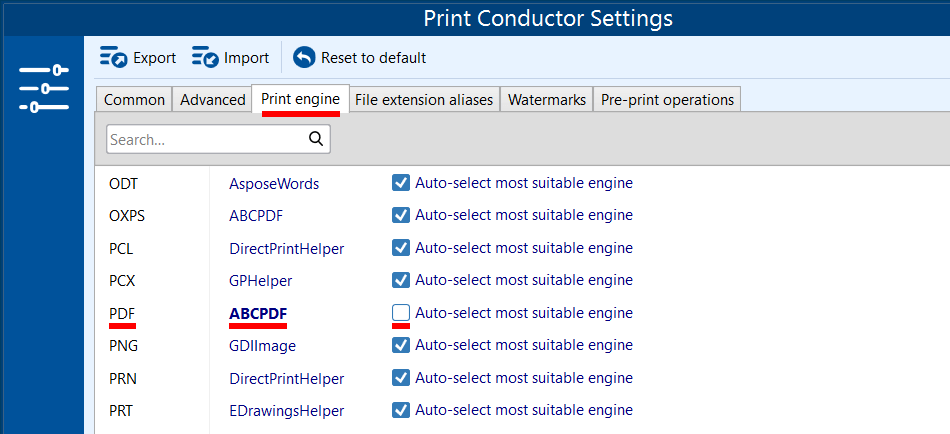Click the Export button label
Image resolution: width=950 pixels, height=434 pixels.
click(x=154, y=58)
